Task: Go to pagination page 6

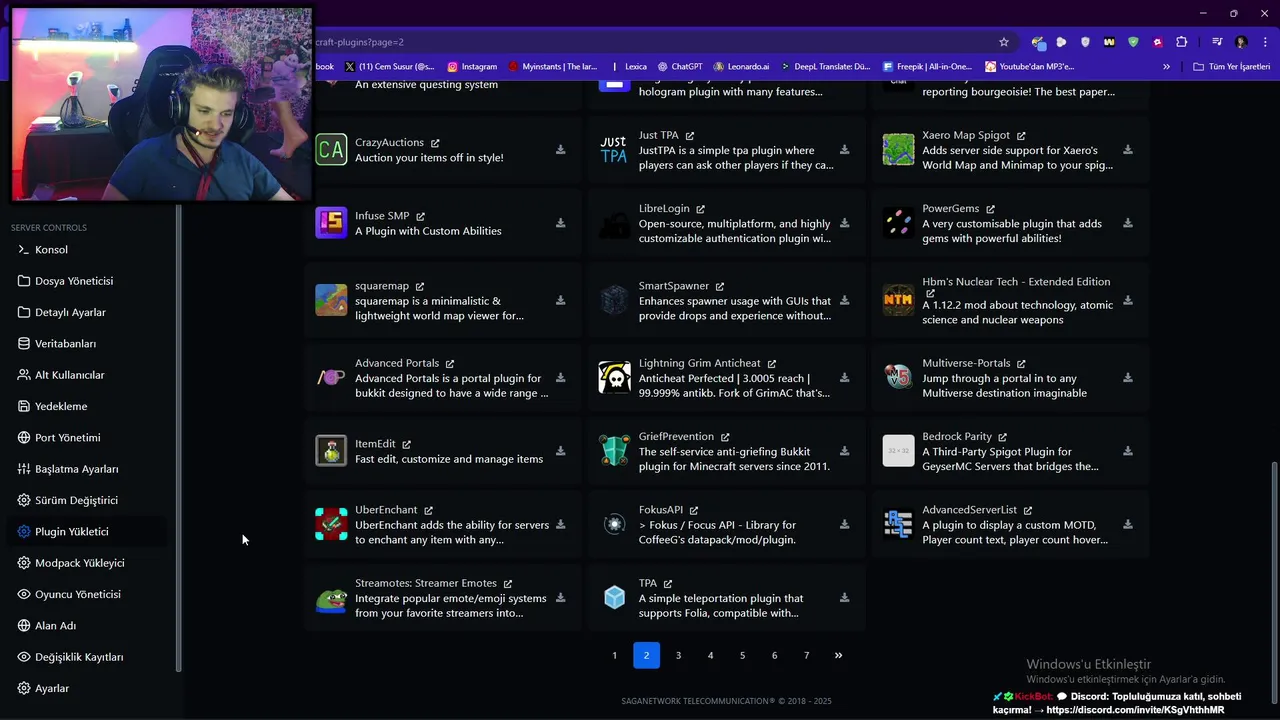Action: (774, 655)
